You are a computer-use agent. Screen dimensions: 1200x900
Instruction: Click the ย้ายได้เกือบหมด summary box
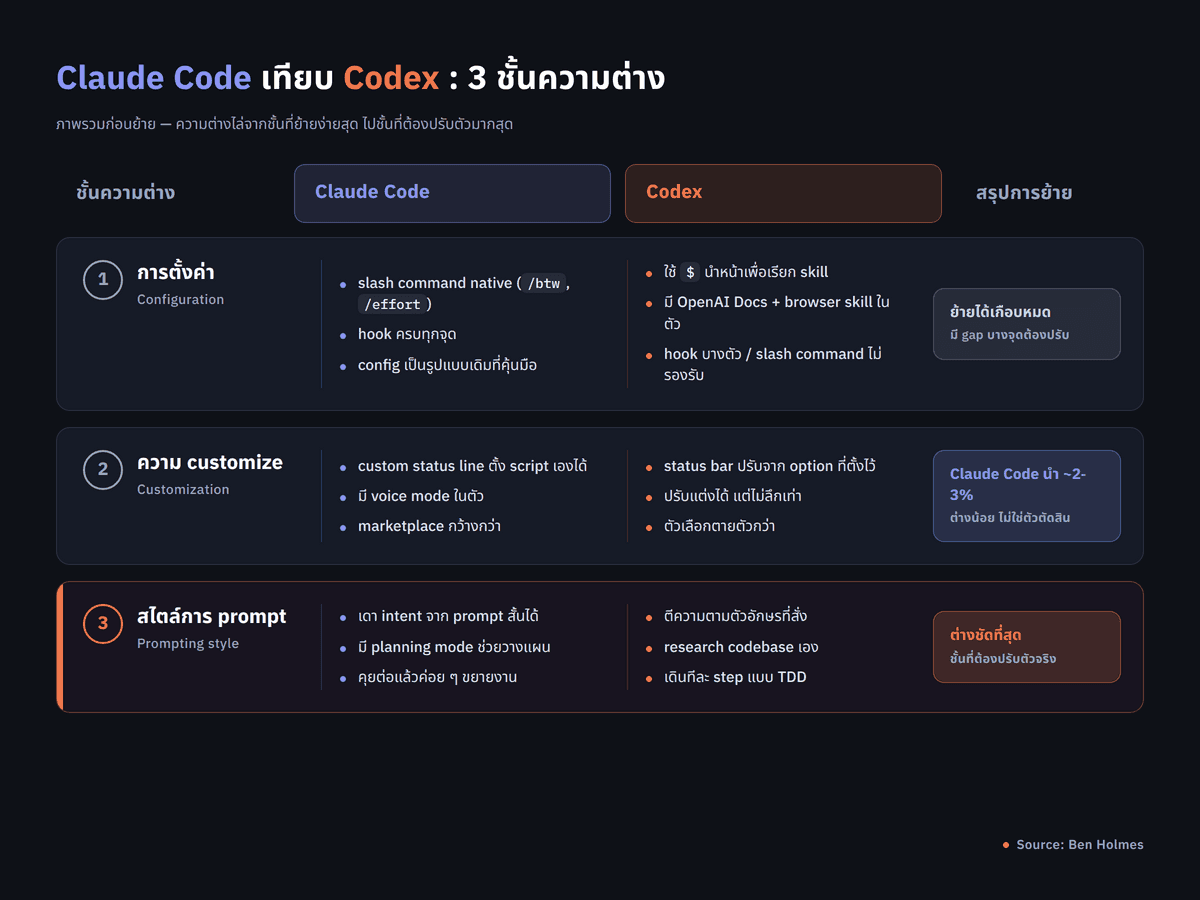1027,324
